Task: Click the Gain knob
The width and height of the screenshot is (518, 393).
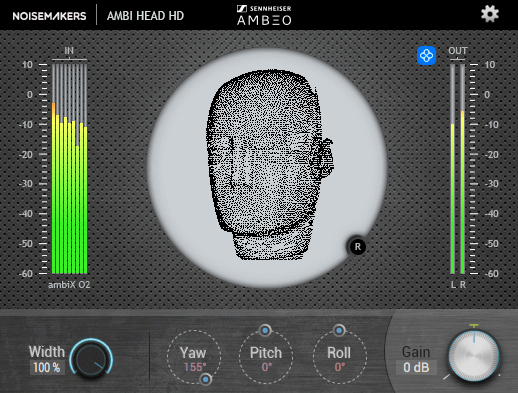Action: click(x=474, y=356)
